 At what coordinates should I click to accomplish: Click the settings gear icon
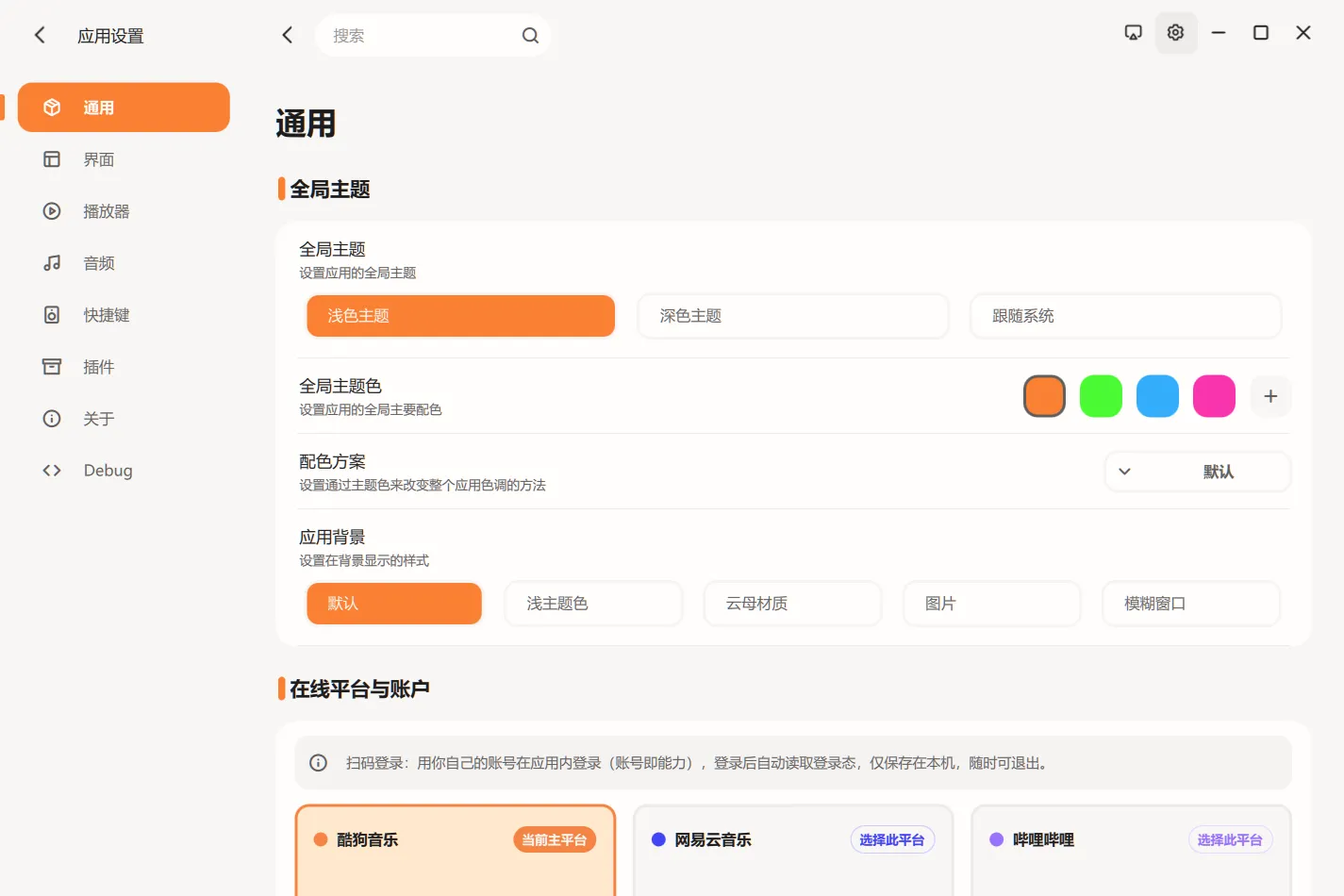[1176, 33]
